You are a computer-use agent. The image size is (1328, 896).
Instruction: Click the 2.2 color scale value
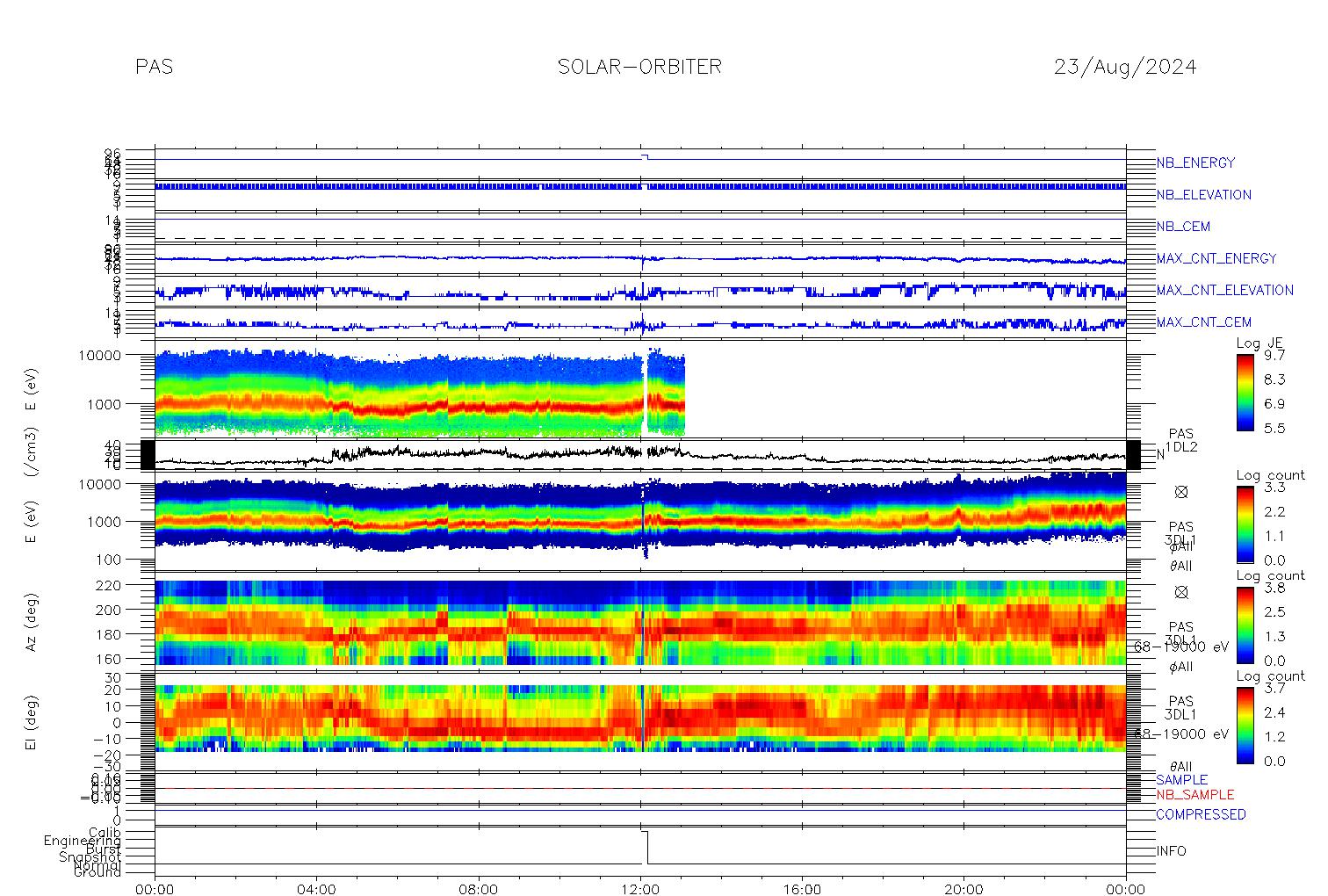click(x=1274, y=511)
